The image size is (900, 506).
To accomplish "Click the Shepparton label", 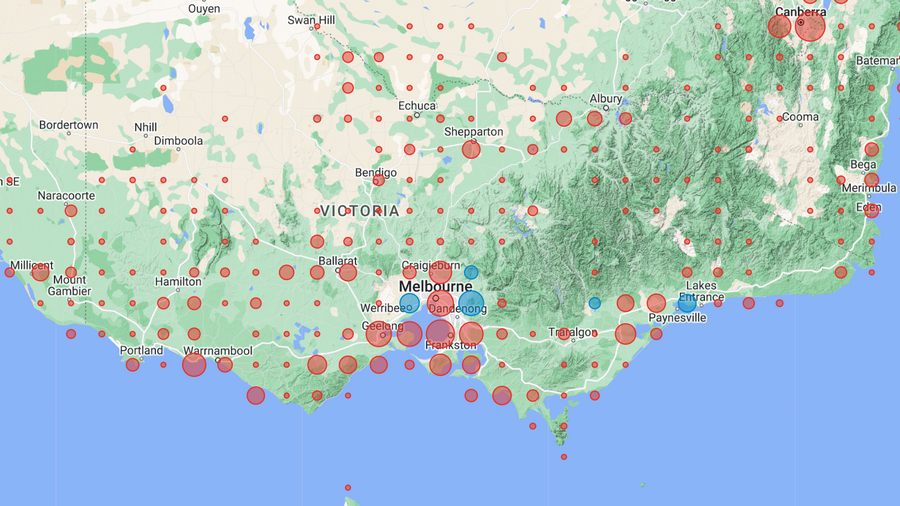I will coord(474,132).
